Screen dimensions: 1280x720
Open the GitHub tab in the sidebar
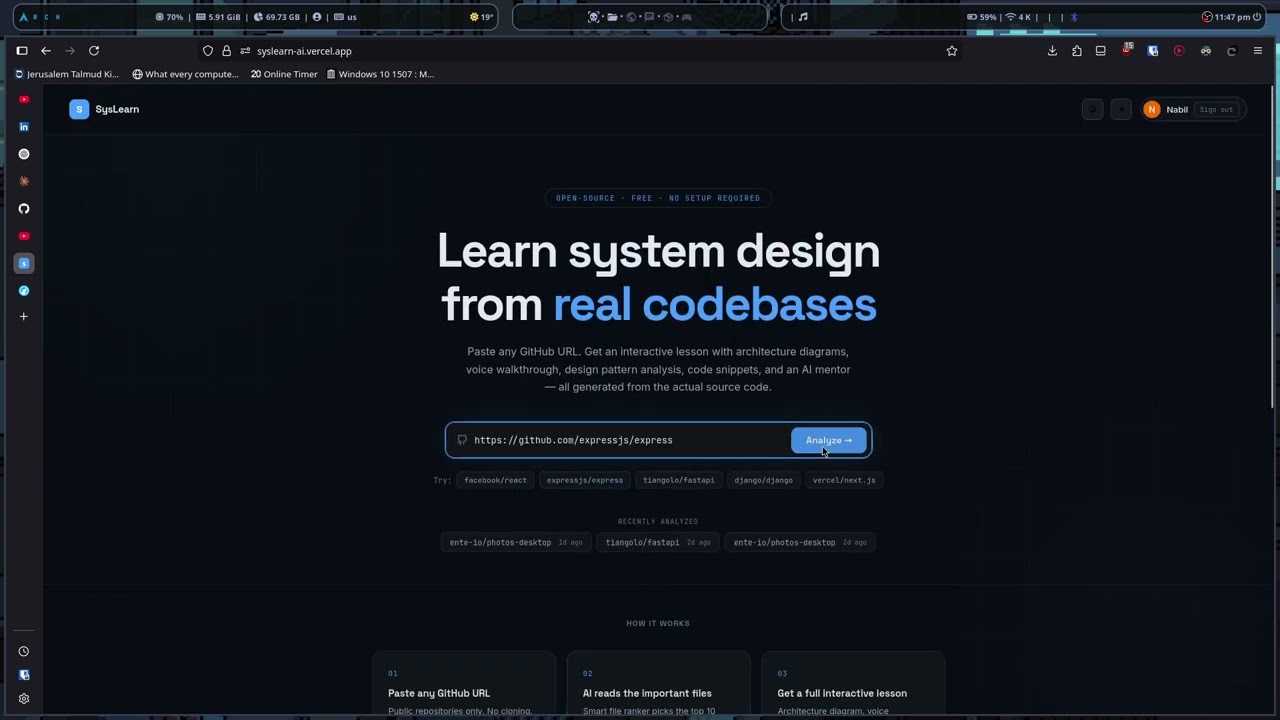(24, 209)
